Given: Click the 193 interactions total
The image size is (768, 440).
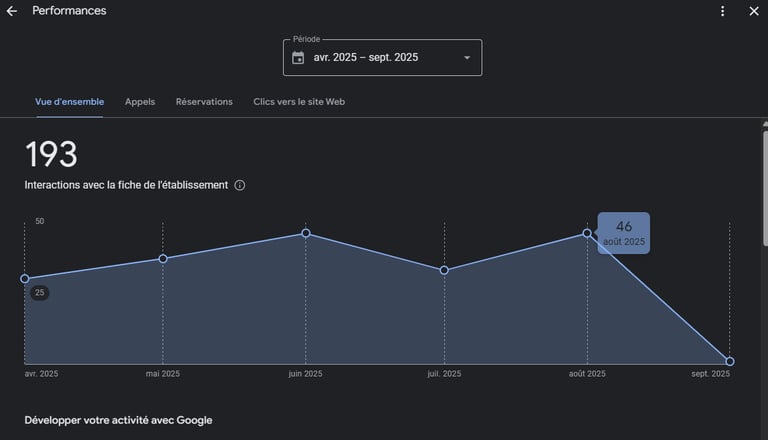Looking at the screenshot, I should point(51,155).
